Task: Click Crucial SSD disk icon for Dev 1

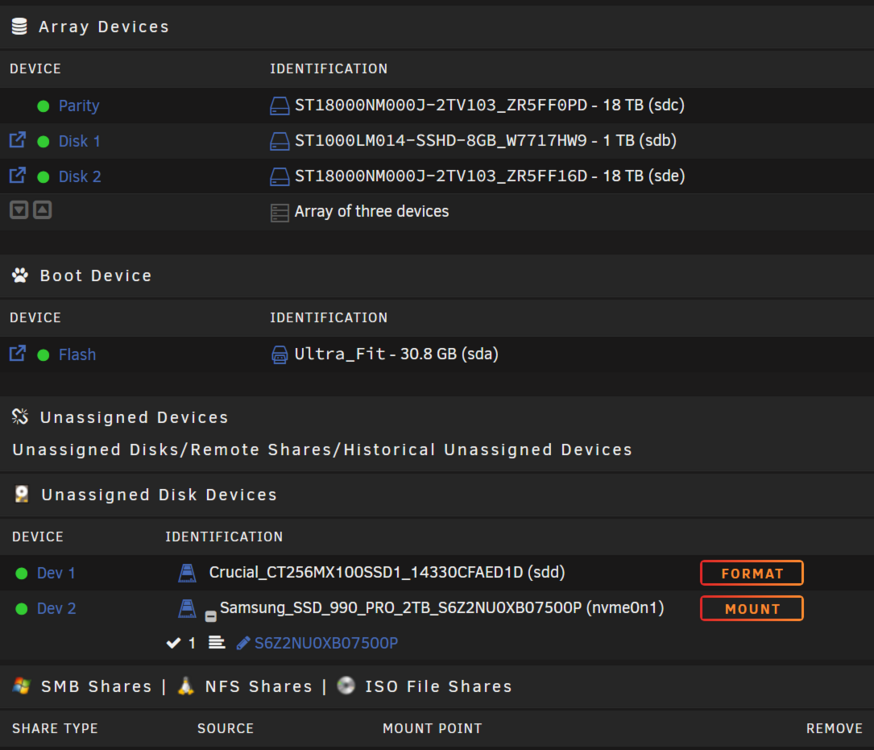Action: pyautogui.click(x=187, y=573)
